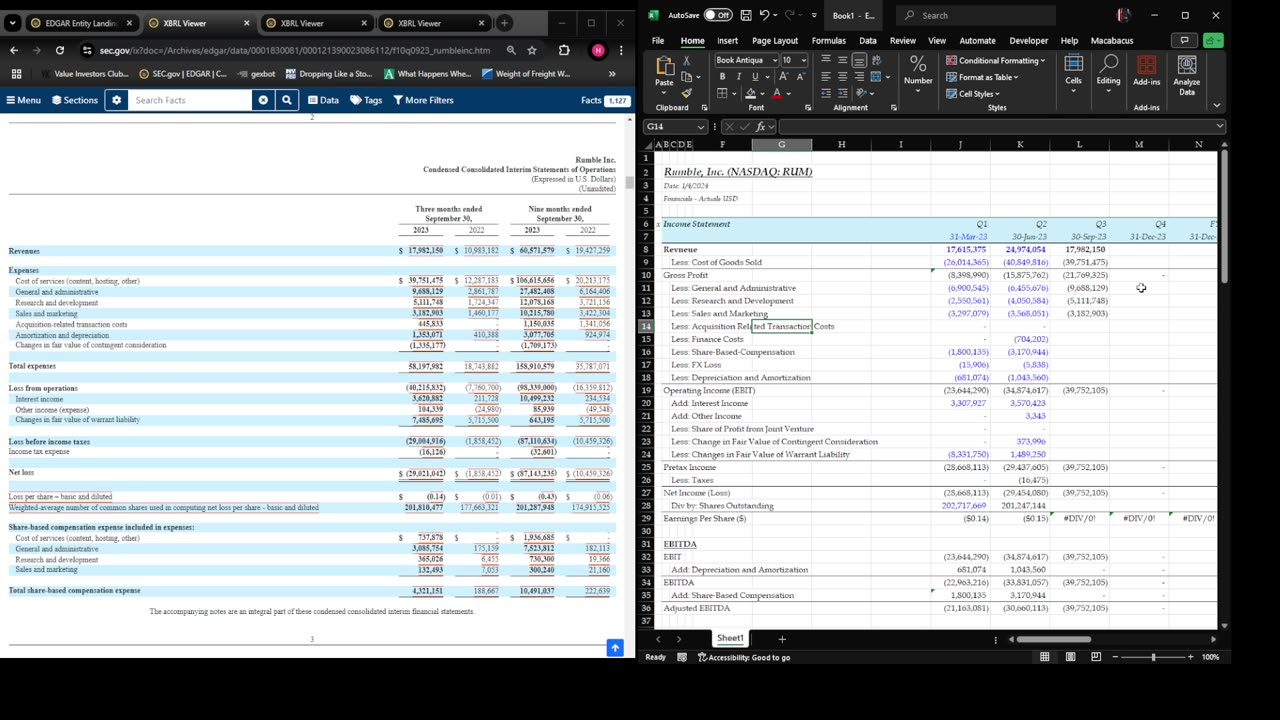The width and height of the screenshot is (1280, 720).
Task: Open the Book Antiqua font name dropdown
Action: (773, 60)
